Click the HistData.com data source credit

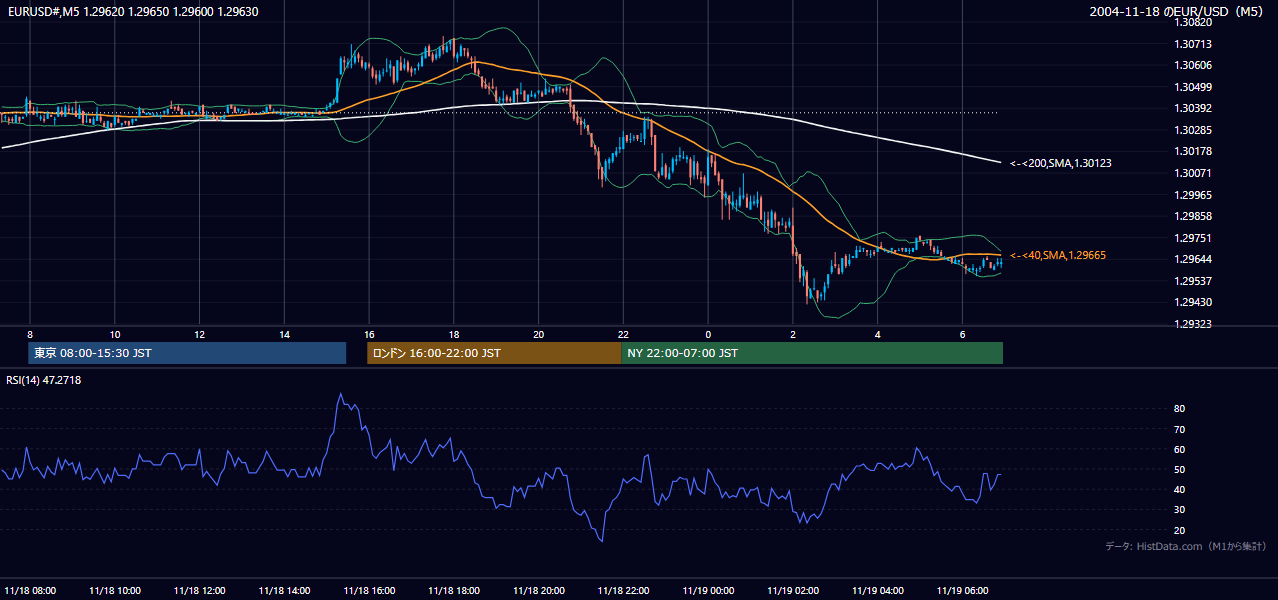[1186, 546]
